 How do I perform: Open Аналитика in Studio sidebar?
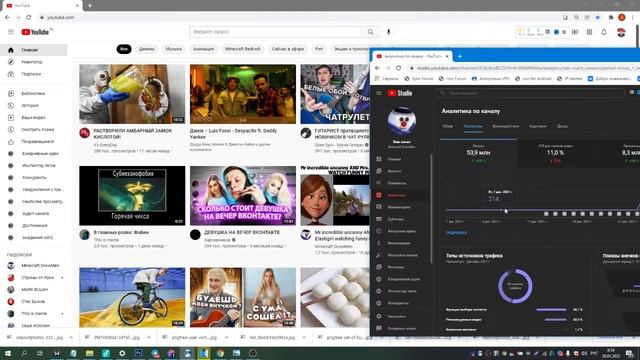tap(400, 195)
